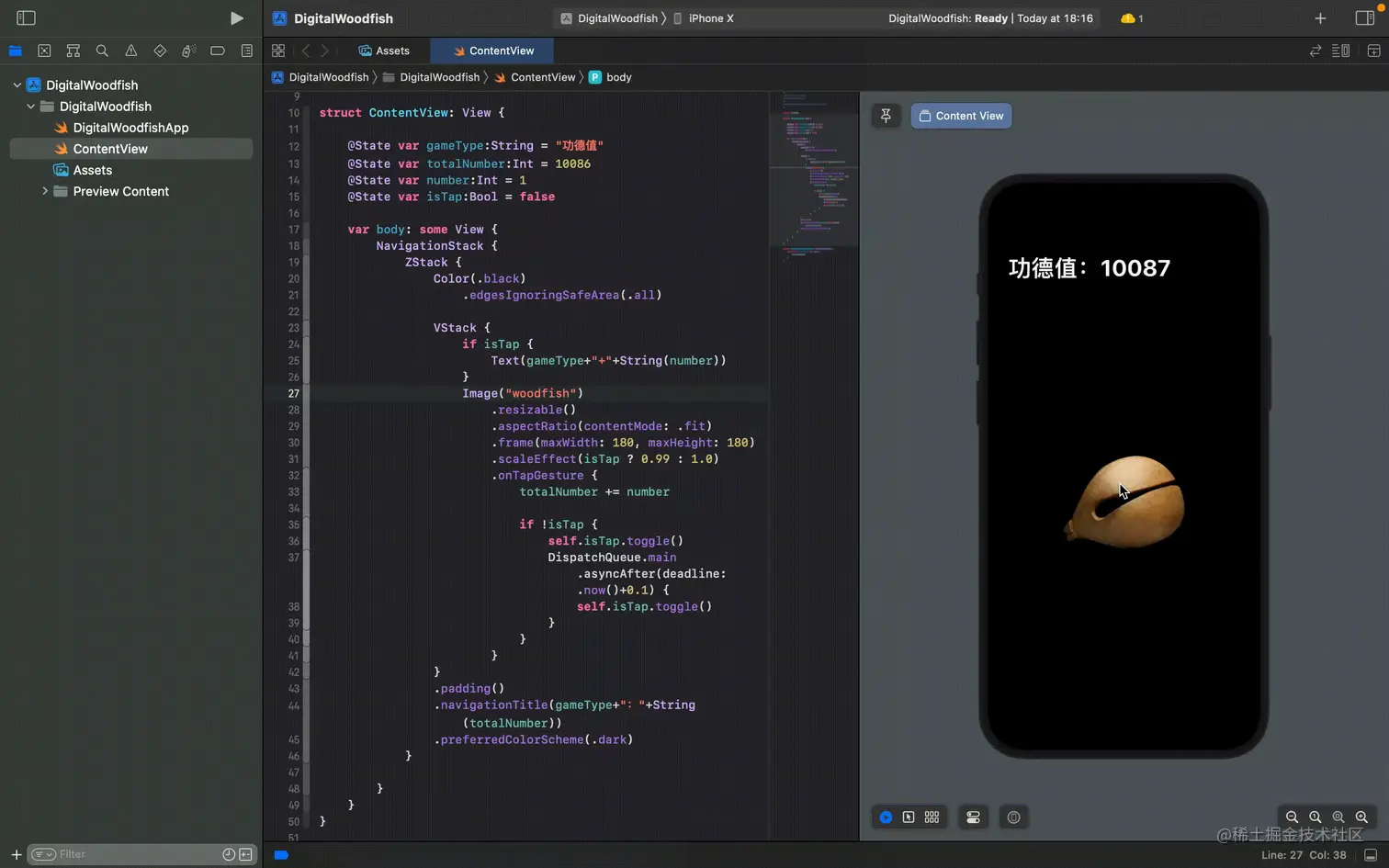Tap the woodfish image in preview
Image resolution: width=1389 pixels, height=868 pixels.
[1125, 502]
